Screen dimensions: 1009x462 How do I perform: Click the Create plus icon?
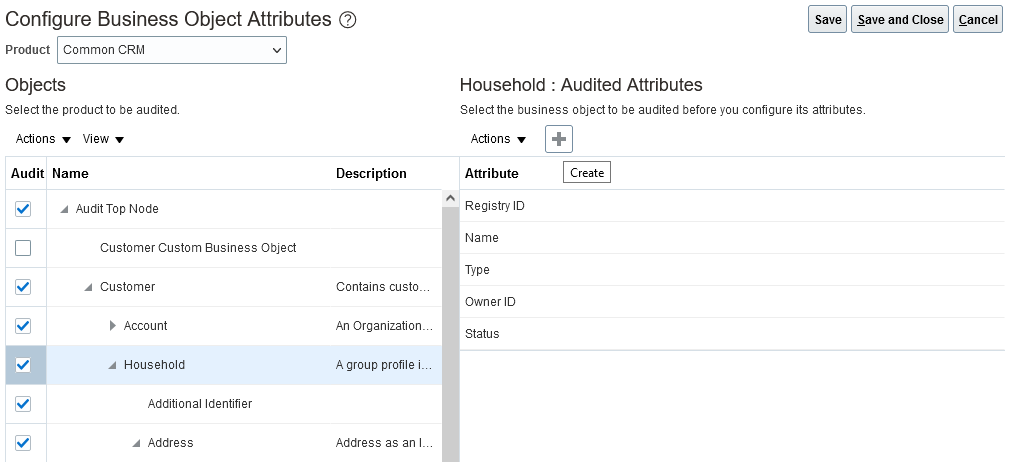click(x=559, y=139)
